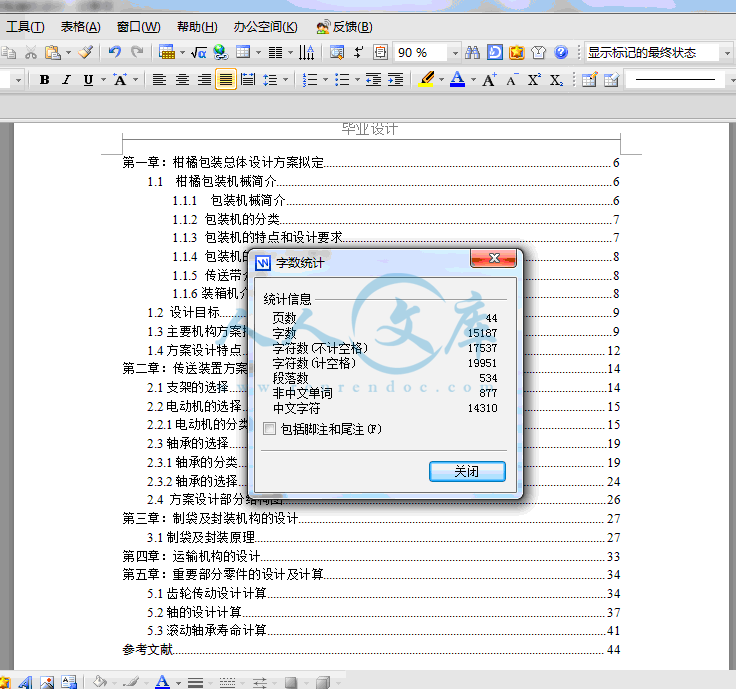Toggle underline formatting
Viewport: 736px width, 689px height.
pyautogui.click(x=88, y=80)
